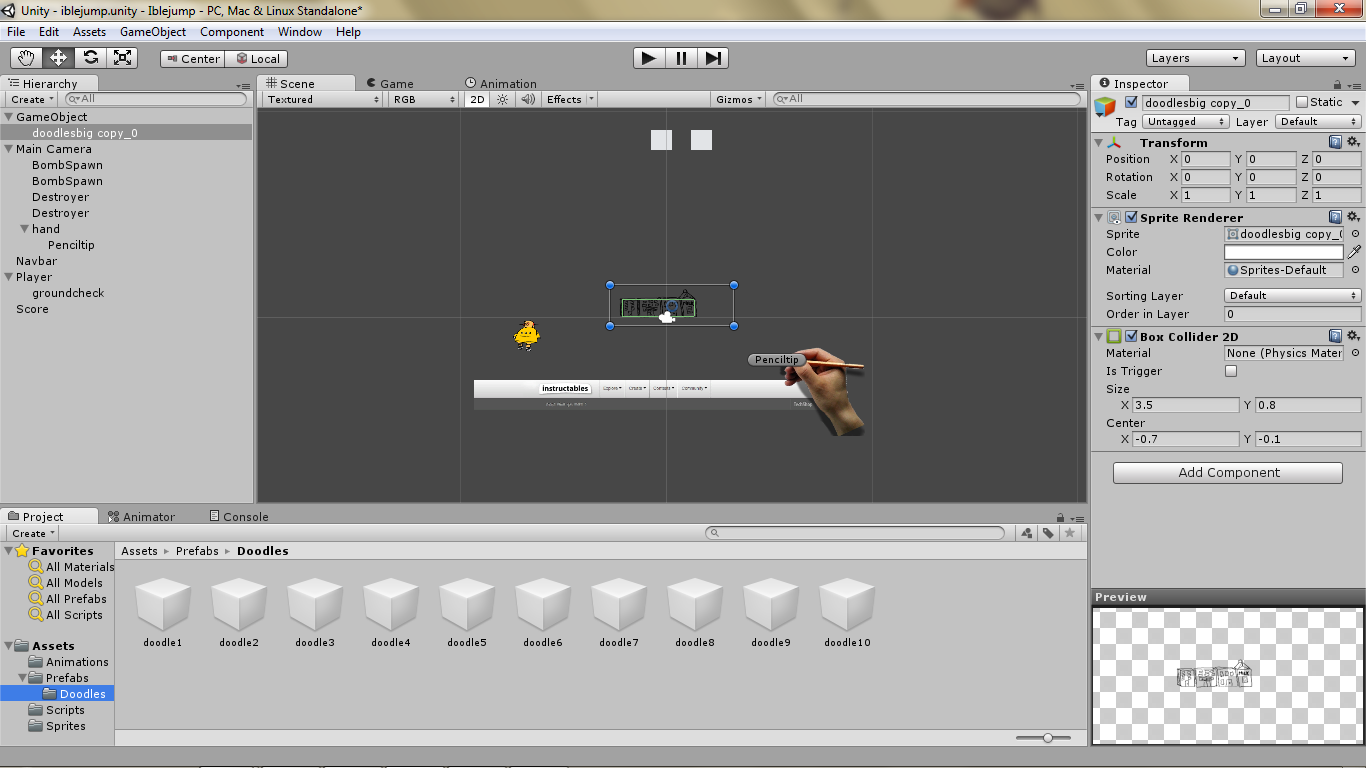Enable the Static checkbox

pyautogui.click(x=1301, y=102)
